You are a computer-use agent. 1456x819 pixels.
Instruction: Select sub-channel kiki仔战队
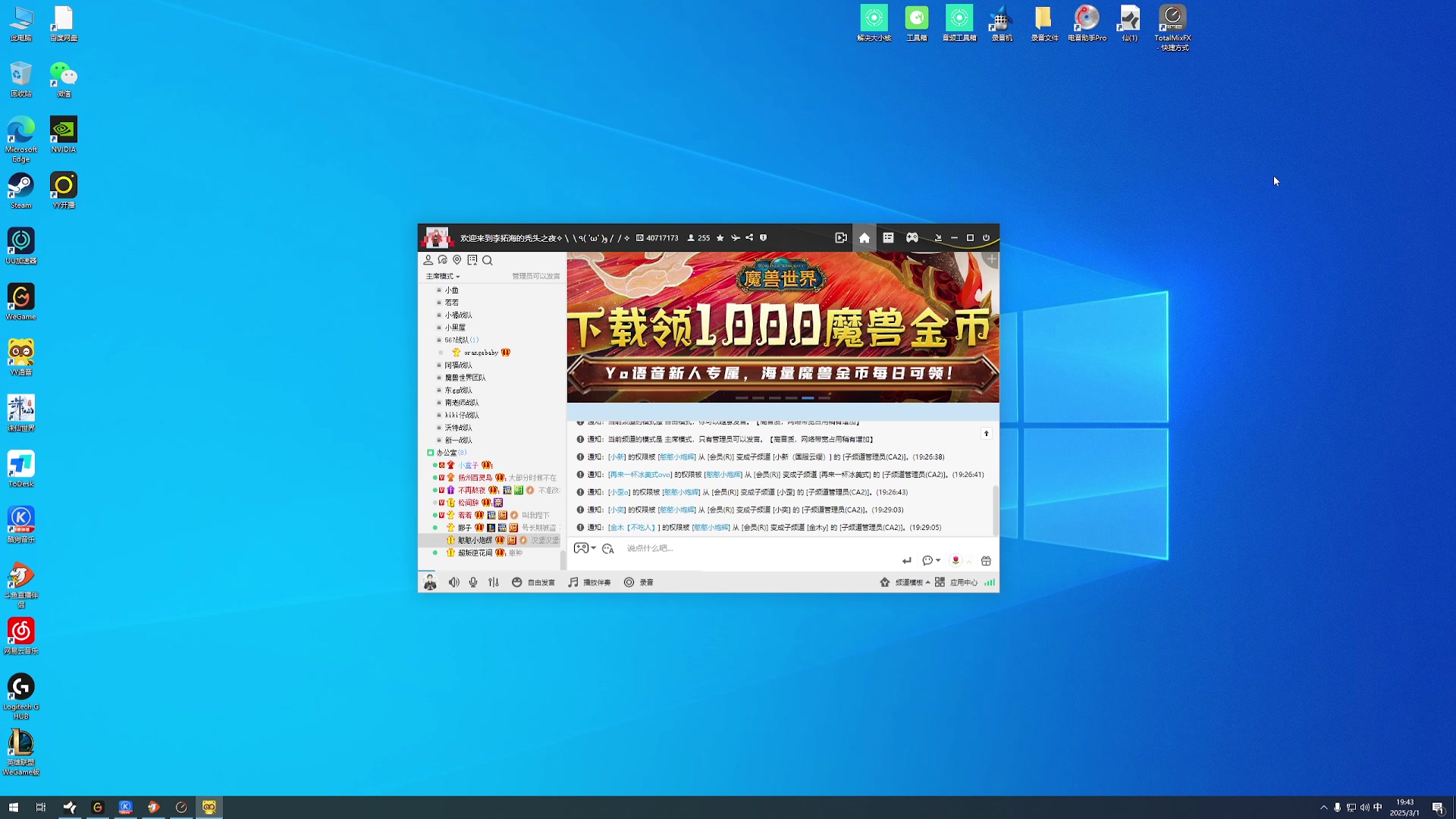[x=462, y=415]
